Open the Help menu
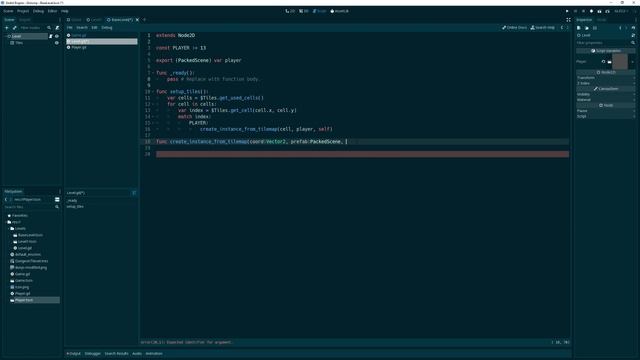The height and width of the screenshot is (360, 640). pyautogui.click(x=64, y=11)
